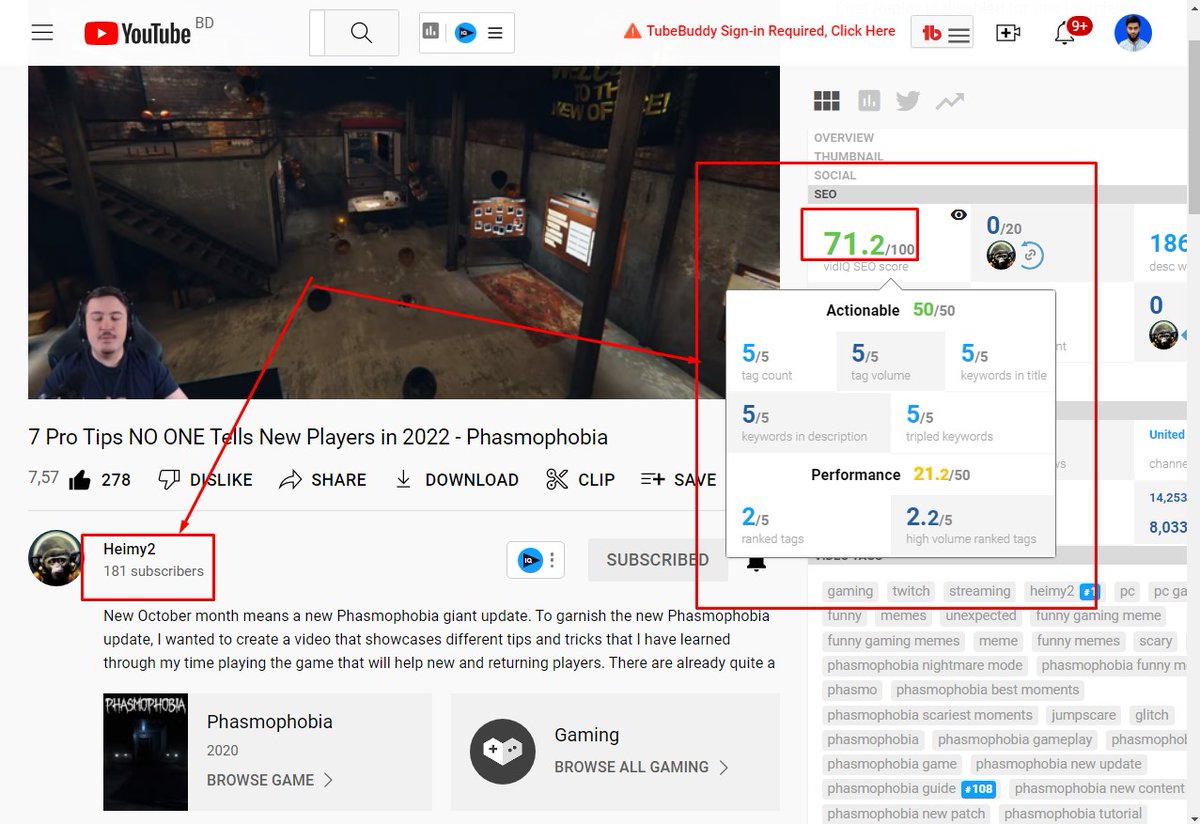This screenshot has height=824, width=1200.
Task: Select vidIQ panel grid view icon
Action: click(x=826, y=101)
